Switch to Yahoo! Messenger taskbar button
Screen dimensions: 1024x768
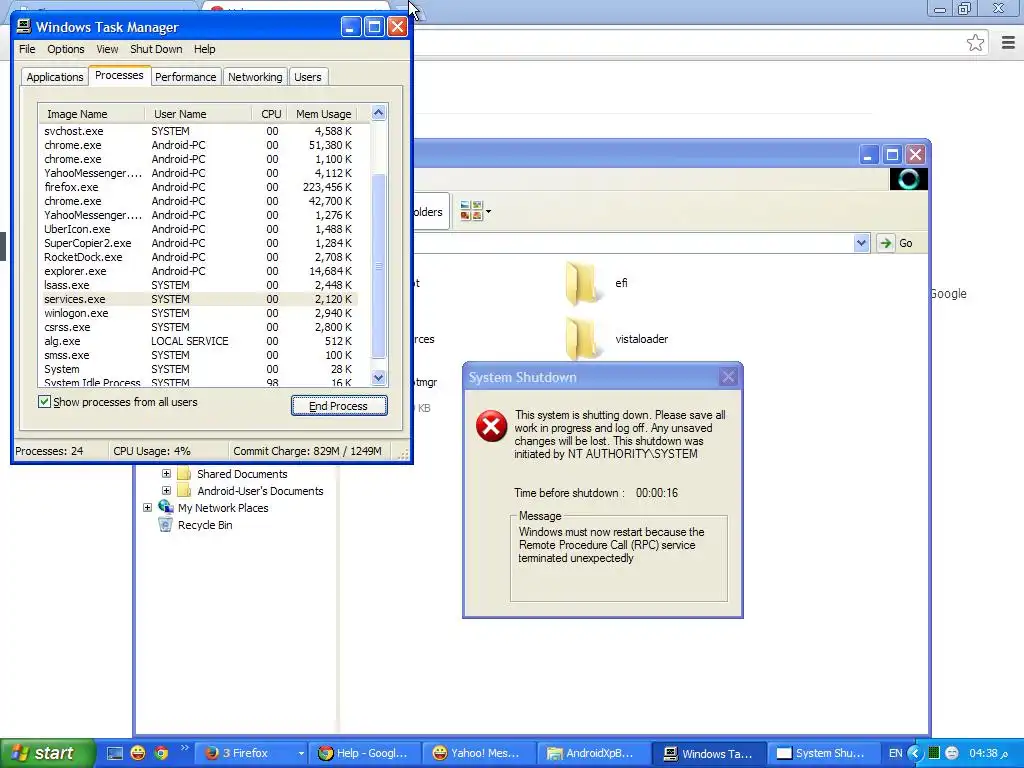[x=479, y=753]
